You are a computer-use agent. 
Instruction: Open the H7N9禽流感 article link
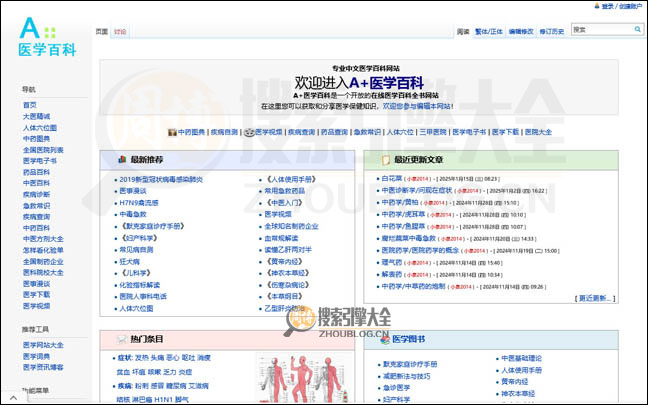139,203
